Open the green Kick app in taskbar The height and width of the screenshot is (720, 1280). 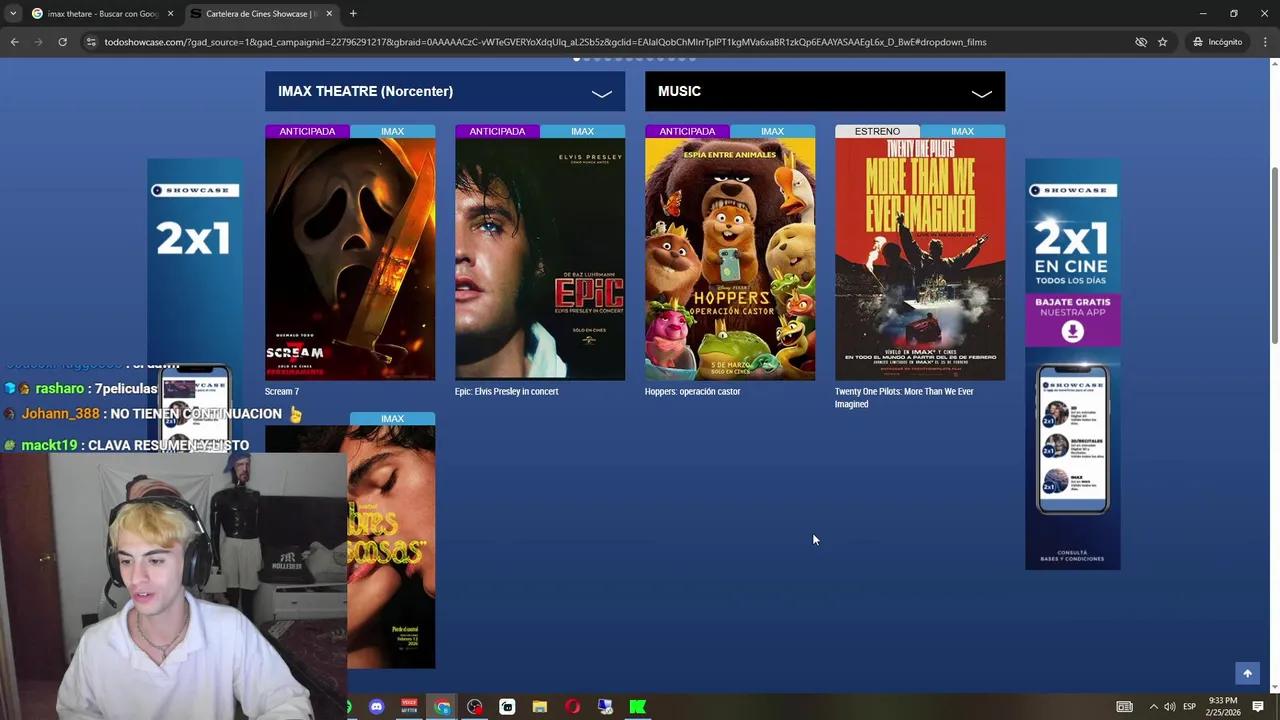[637, 707]
